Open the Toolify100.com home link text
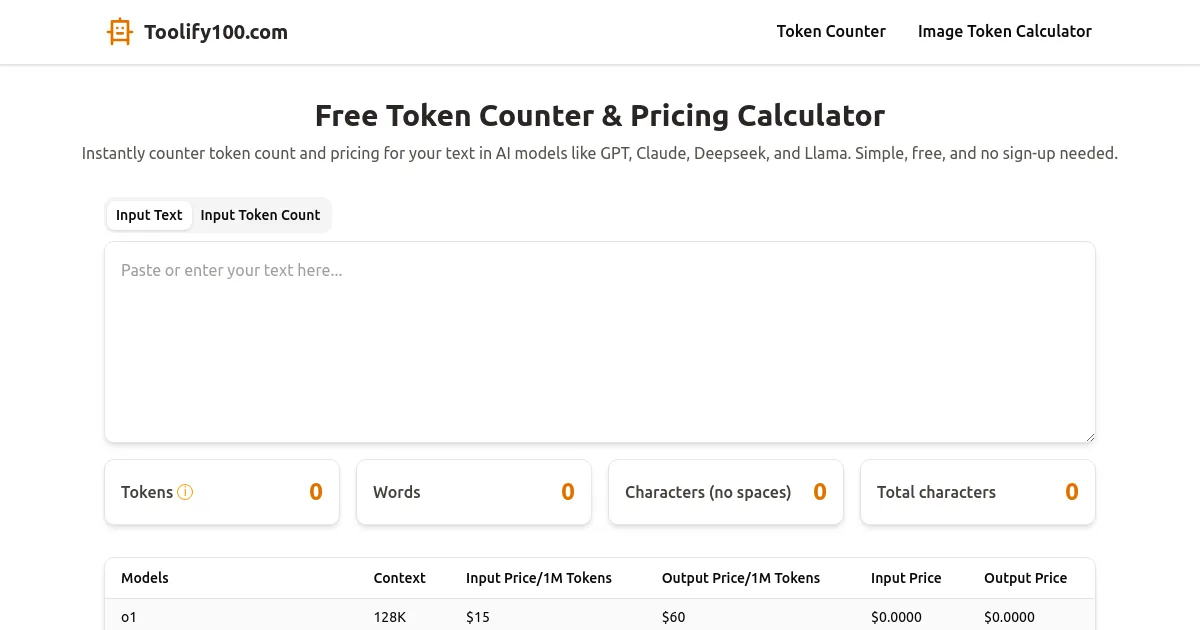The width and height of the screenshot is (1200, 630). tap(215, 32)
